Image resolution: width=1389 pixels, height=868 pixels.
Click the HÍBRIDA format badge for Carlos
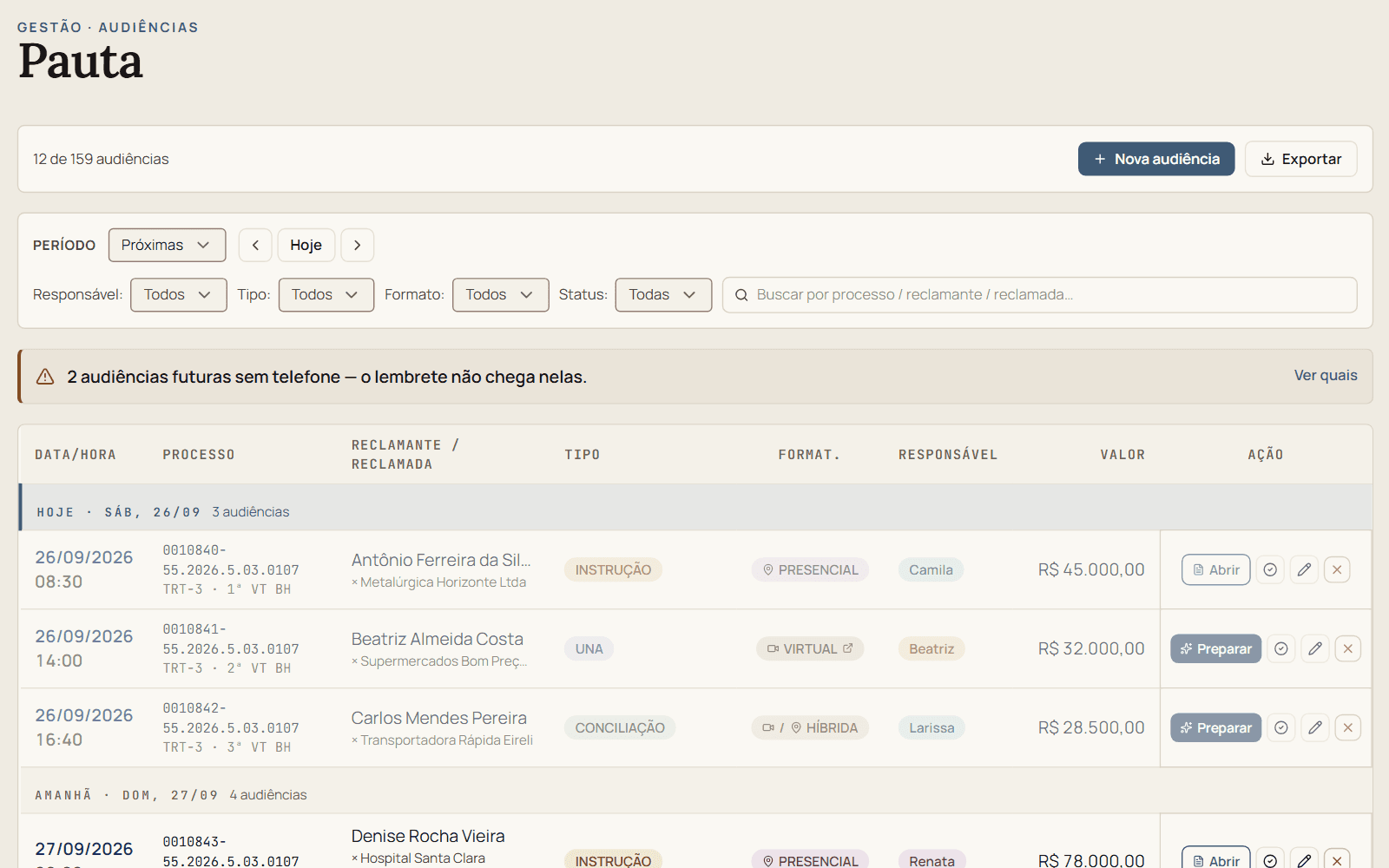[810, 727]
